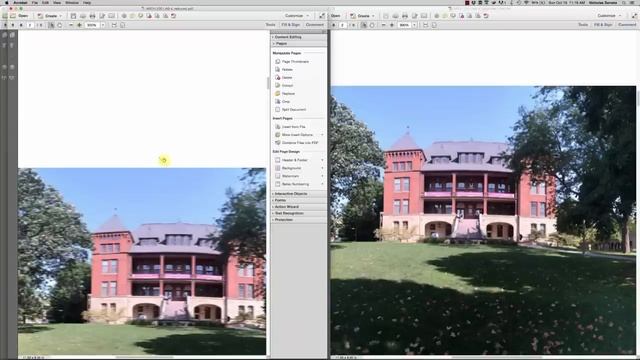Open Customize dropdown in left window
The image size is (640, 360).
[x=297, y=16]
